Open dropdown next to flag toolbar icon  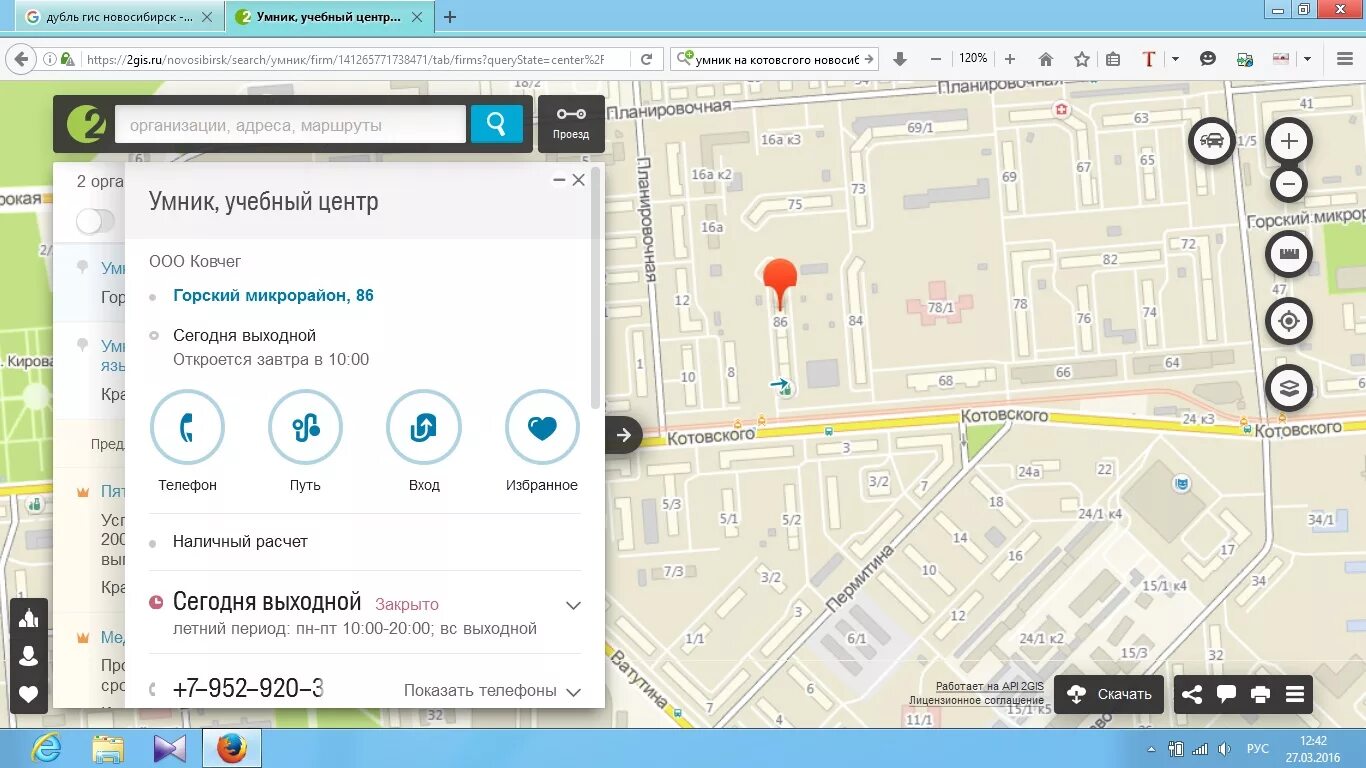click(x=1307, y=59)
